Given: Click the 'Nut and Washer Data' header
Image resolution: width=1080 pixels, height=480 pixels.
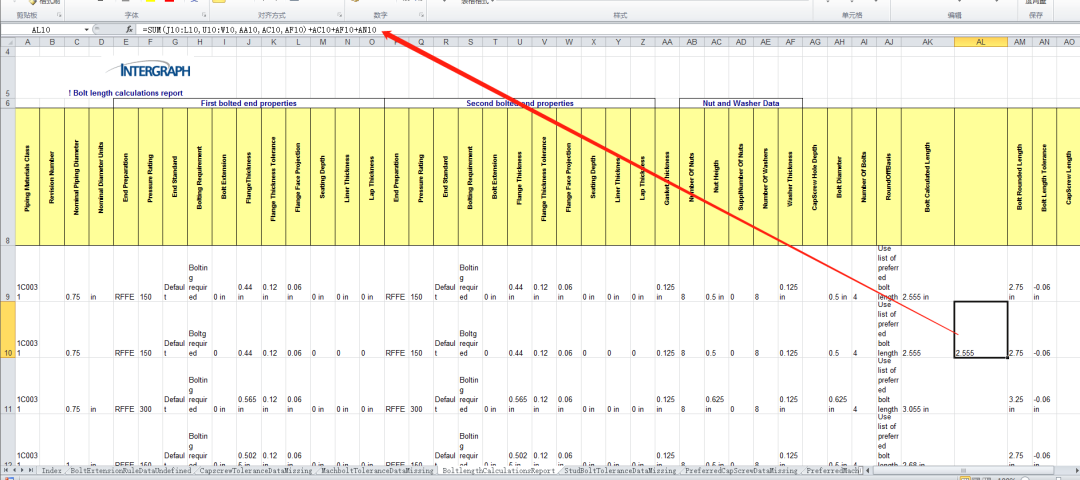Looking at the screenshot, I should pyautogui.click(x=741, y=103).
